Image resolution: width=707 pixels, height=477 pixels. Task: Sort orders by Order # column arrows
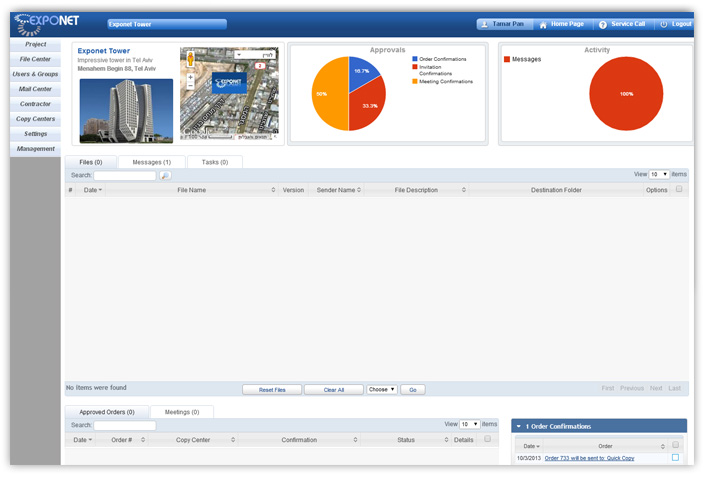coord(143,440)
